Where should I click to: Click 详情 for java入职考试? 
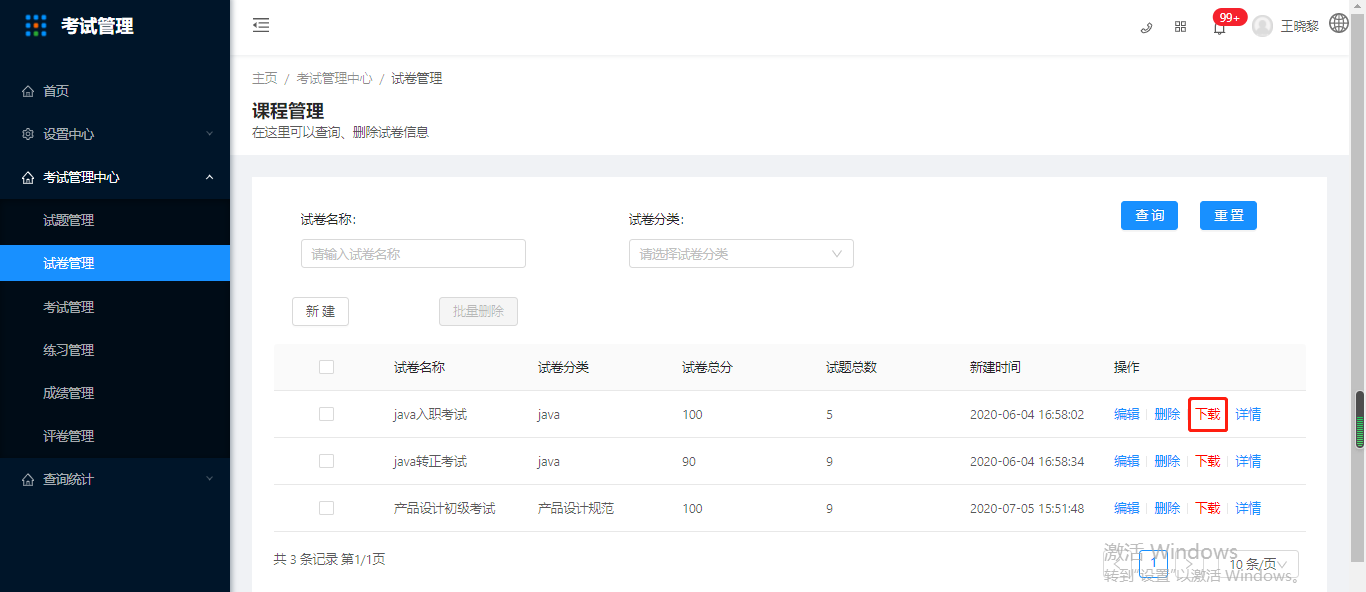(1248, 414)
